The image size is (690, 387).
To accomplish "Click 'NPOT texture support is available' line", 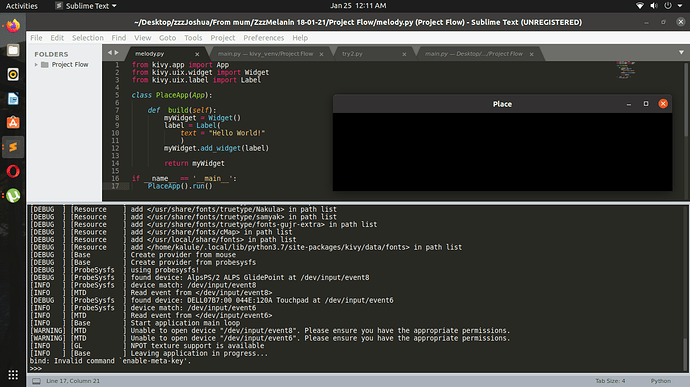I will tap(197, 346).
